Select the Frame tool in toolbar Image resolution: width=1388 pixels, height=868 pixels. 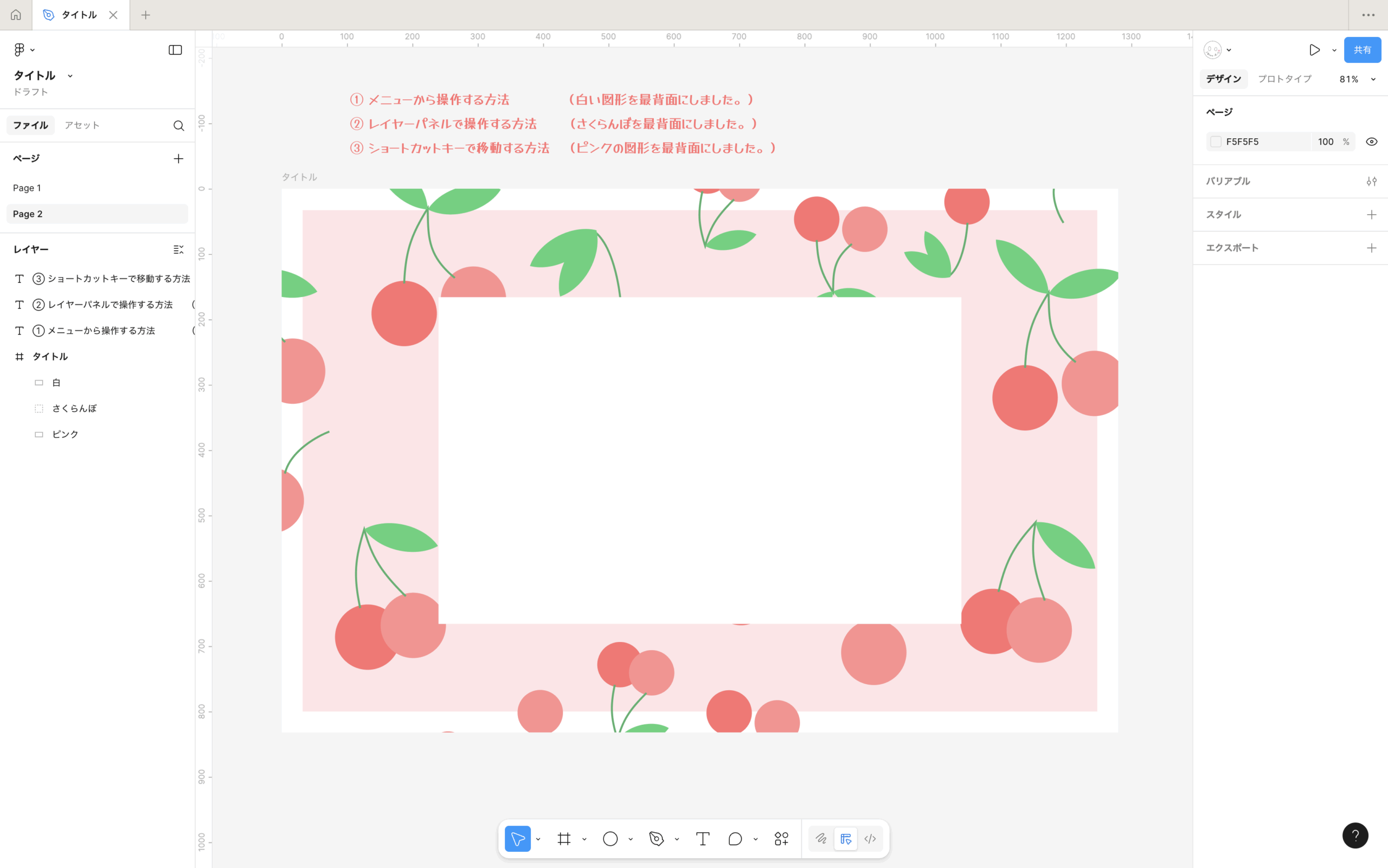564,839
